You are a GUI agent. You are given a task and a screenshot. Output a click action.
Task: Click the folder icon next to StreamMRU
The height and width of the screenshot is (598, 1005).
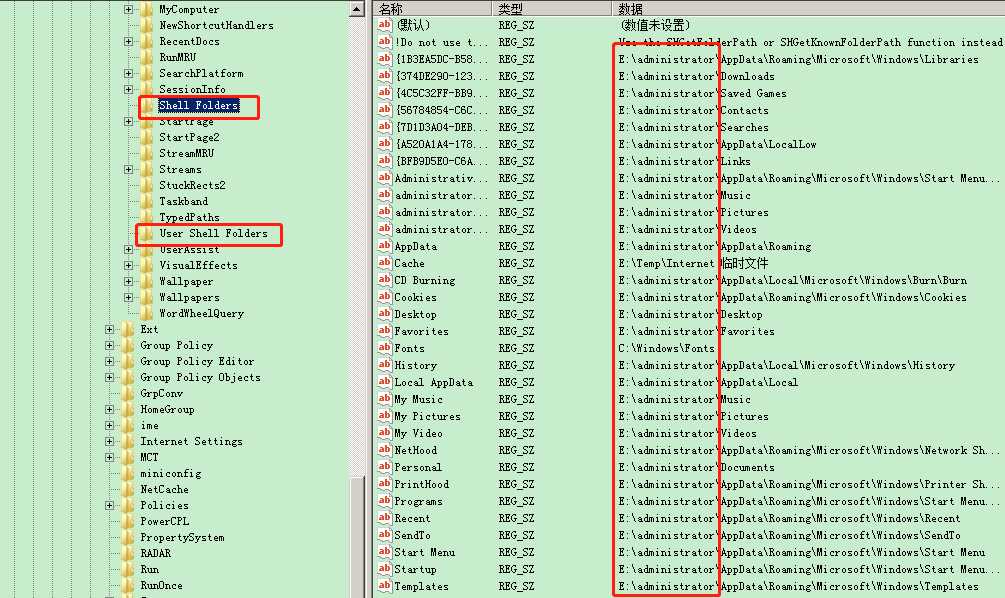147,153
